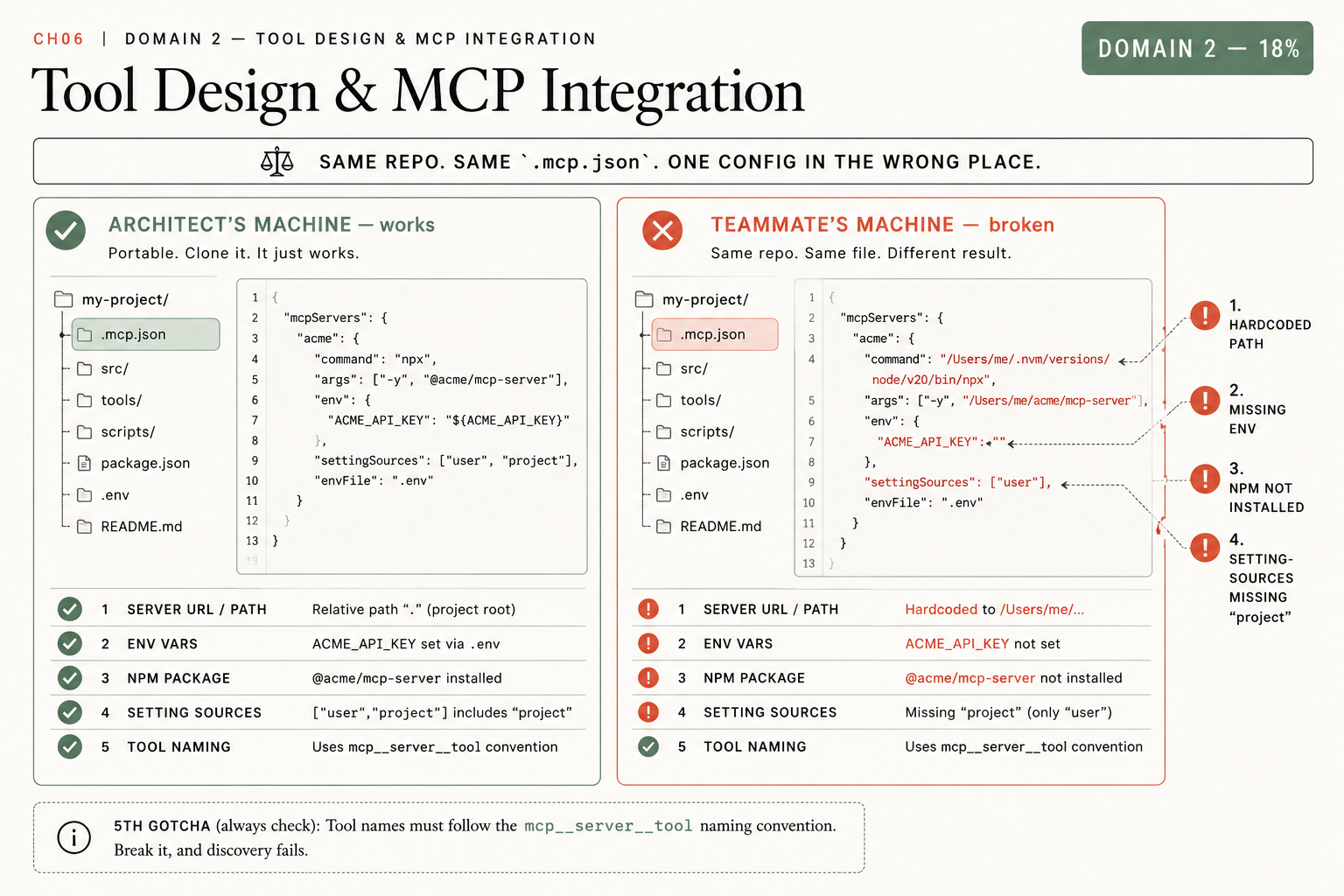Click the my-project folder icon in teammate tree
This screenshot has width=1344, height=896.
(x=644, y=299)
